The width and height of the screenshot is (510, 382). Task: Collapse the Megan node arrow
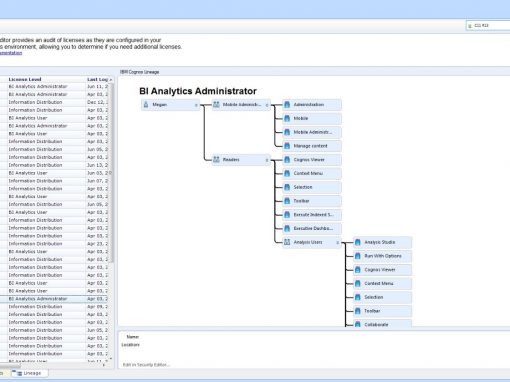(196, 105)
